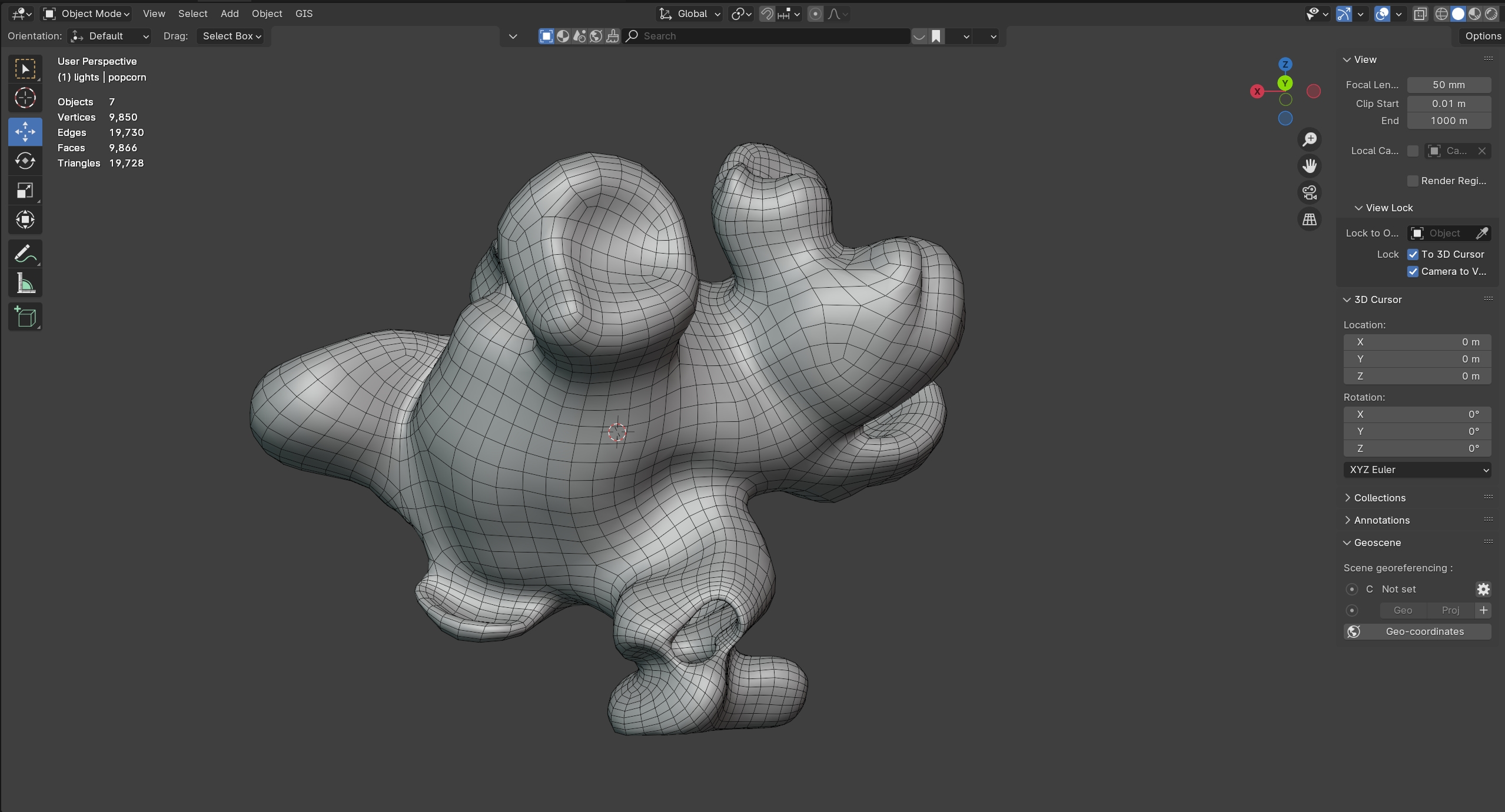Open the Object Mode dropdown
Screen dimensions: 1505x812
(87, 14)
